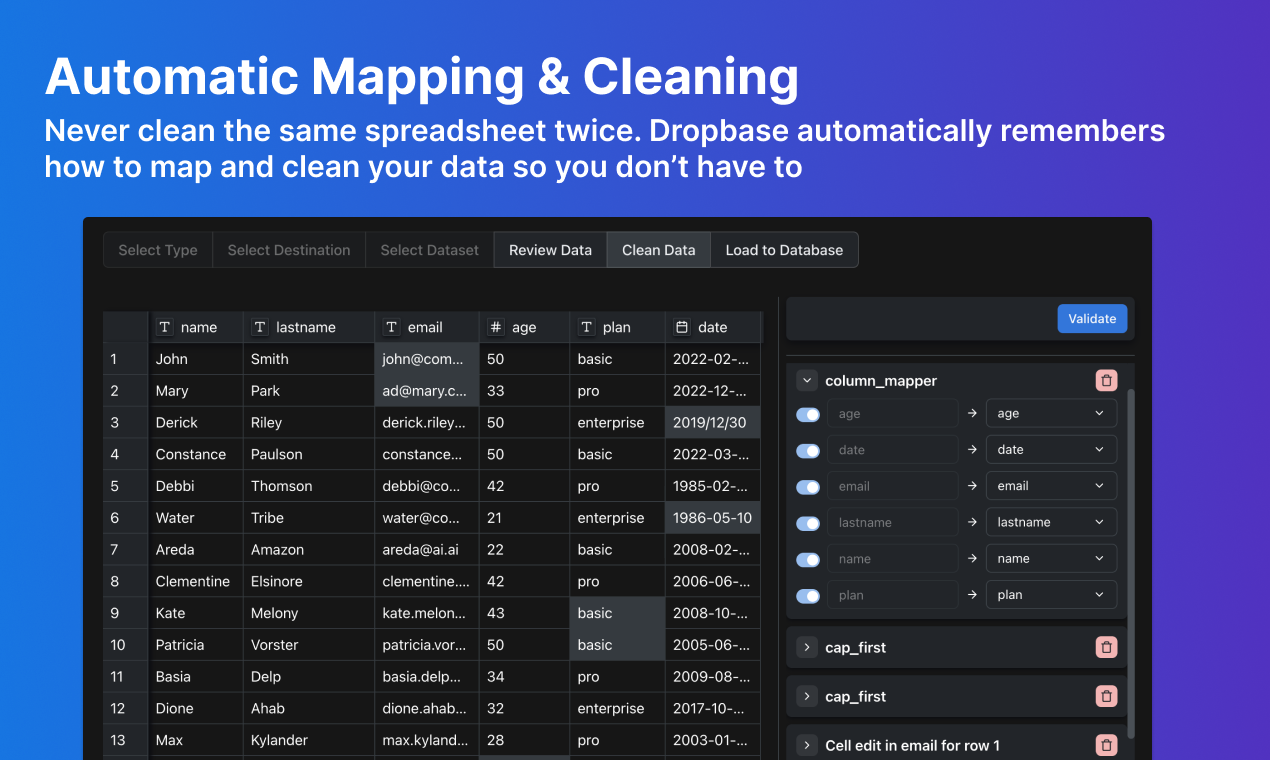Viewport: 1270px width, 760px height.
Task: Click the calendar type icon for date column
Action: pos(682,327)
